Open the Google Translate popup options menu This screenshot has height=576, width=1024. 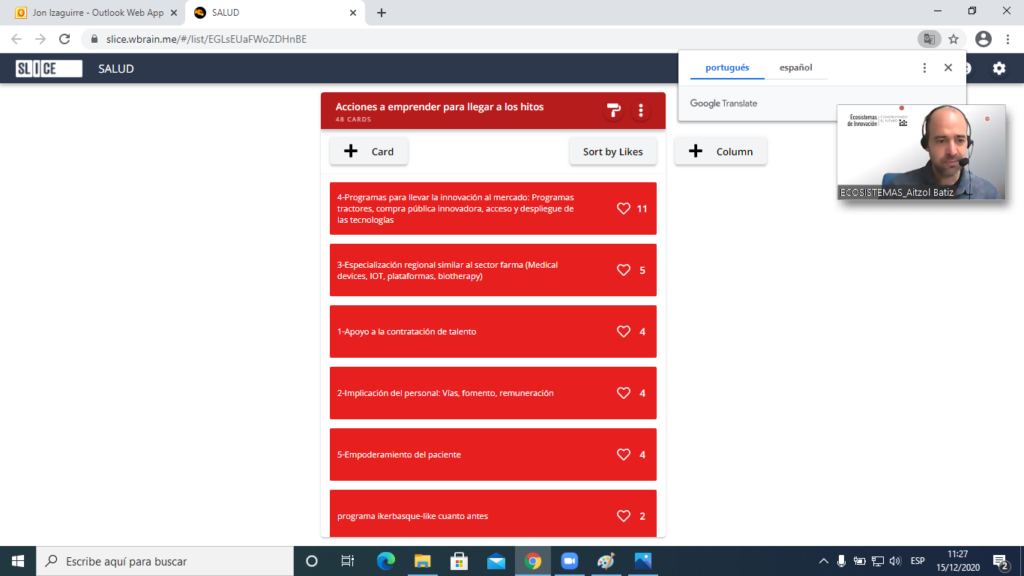coord(924,68)
